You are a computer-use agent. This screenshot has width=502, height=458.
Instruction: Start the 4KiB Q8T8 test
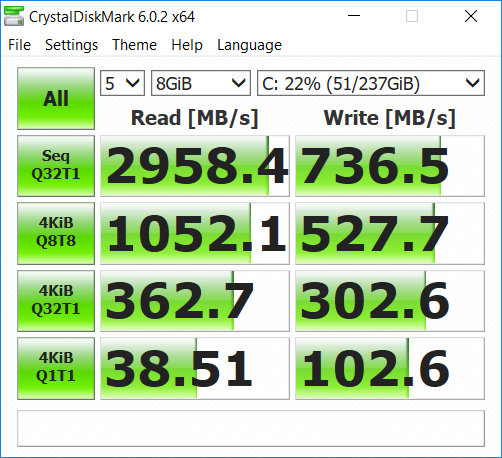click(56, 233)
